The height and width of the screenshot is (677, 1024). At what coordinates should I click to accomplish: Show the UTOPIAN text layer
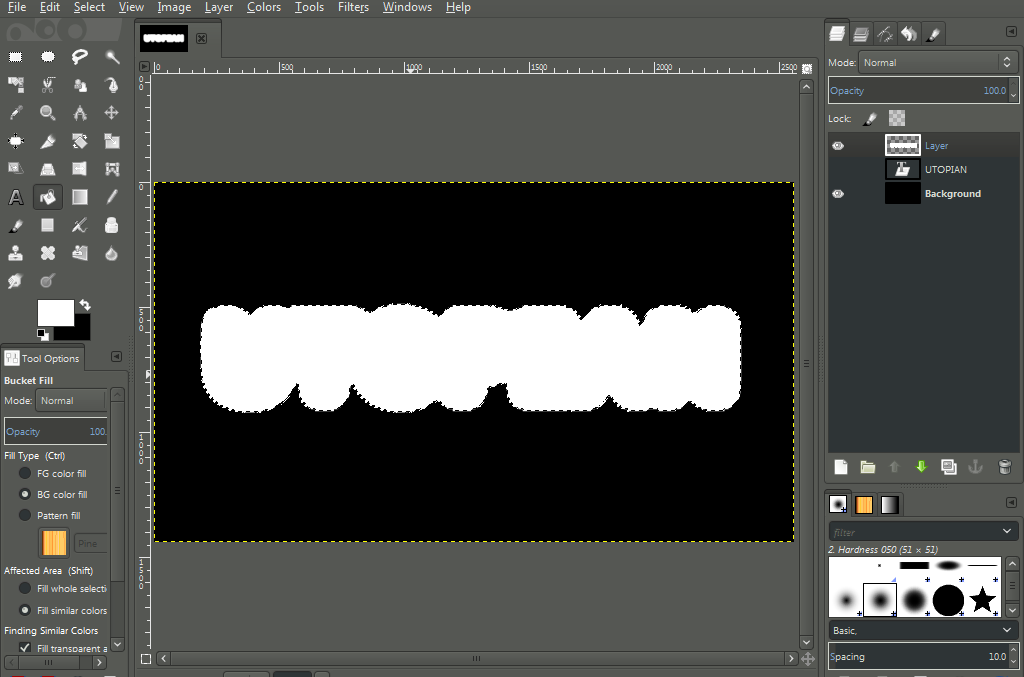pos(838,170)
